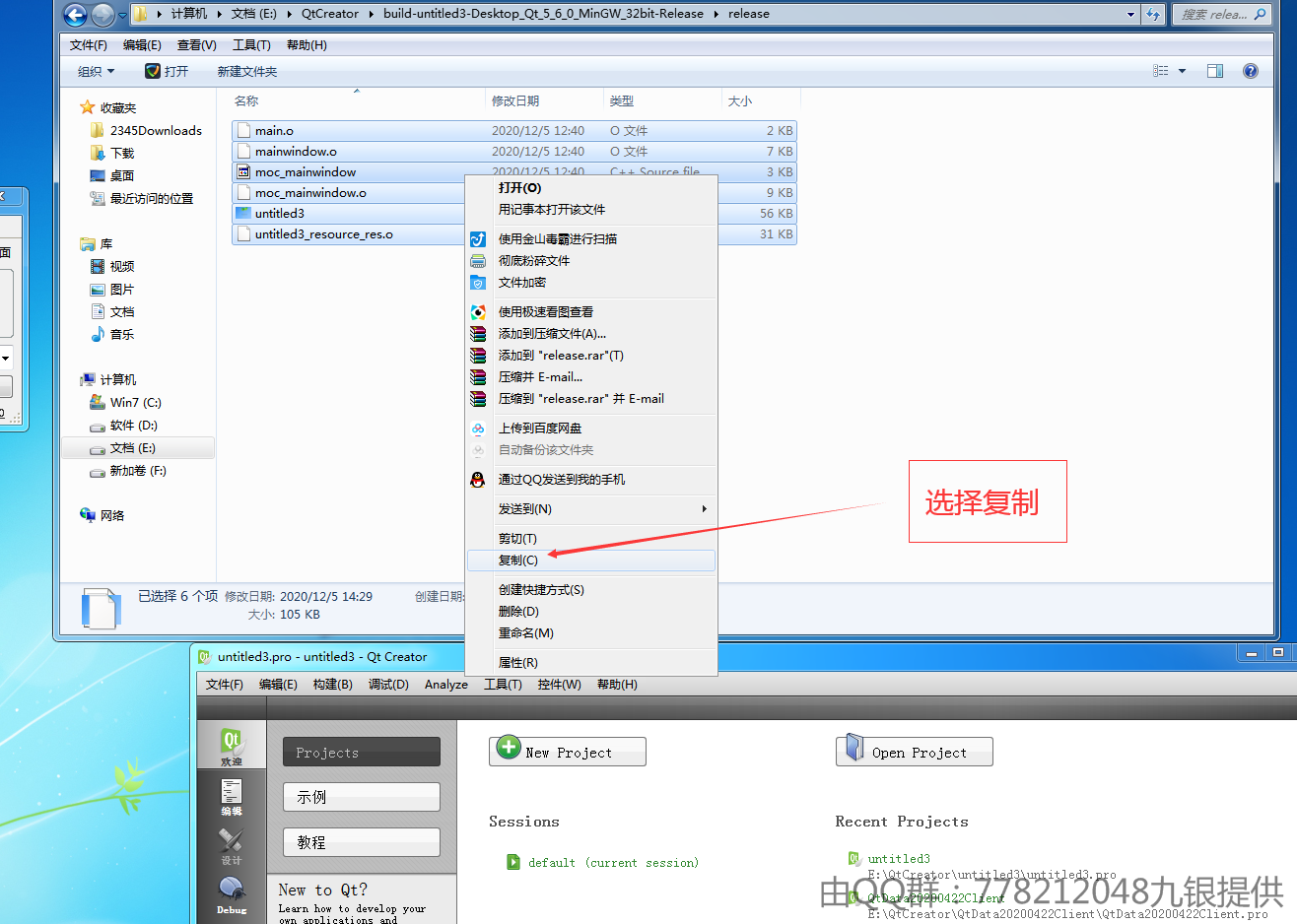
Task: Click file encryption shield icon
Action: (x=478, y=283)
